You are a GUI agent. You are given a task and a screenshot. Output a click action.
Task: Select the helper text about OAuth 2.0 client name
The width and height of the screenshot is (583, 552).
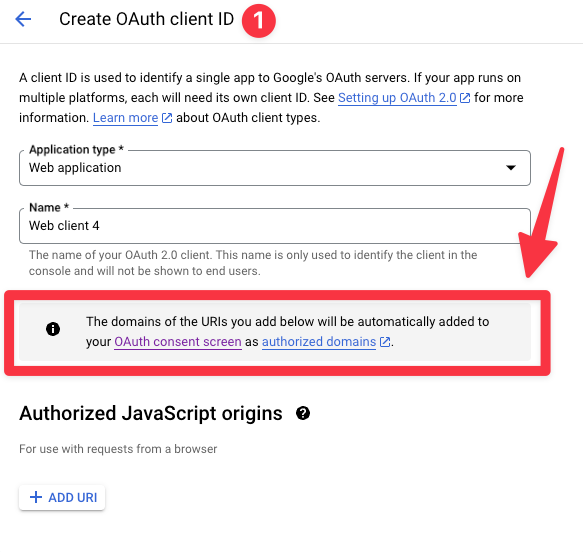(253, 263)
